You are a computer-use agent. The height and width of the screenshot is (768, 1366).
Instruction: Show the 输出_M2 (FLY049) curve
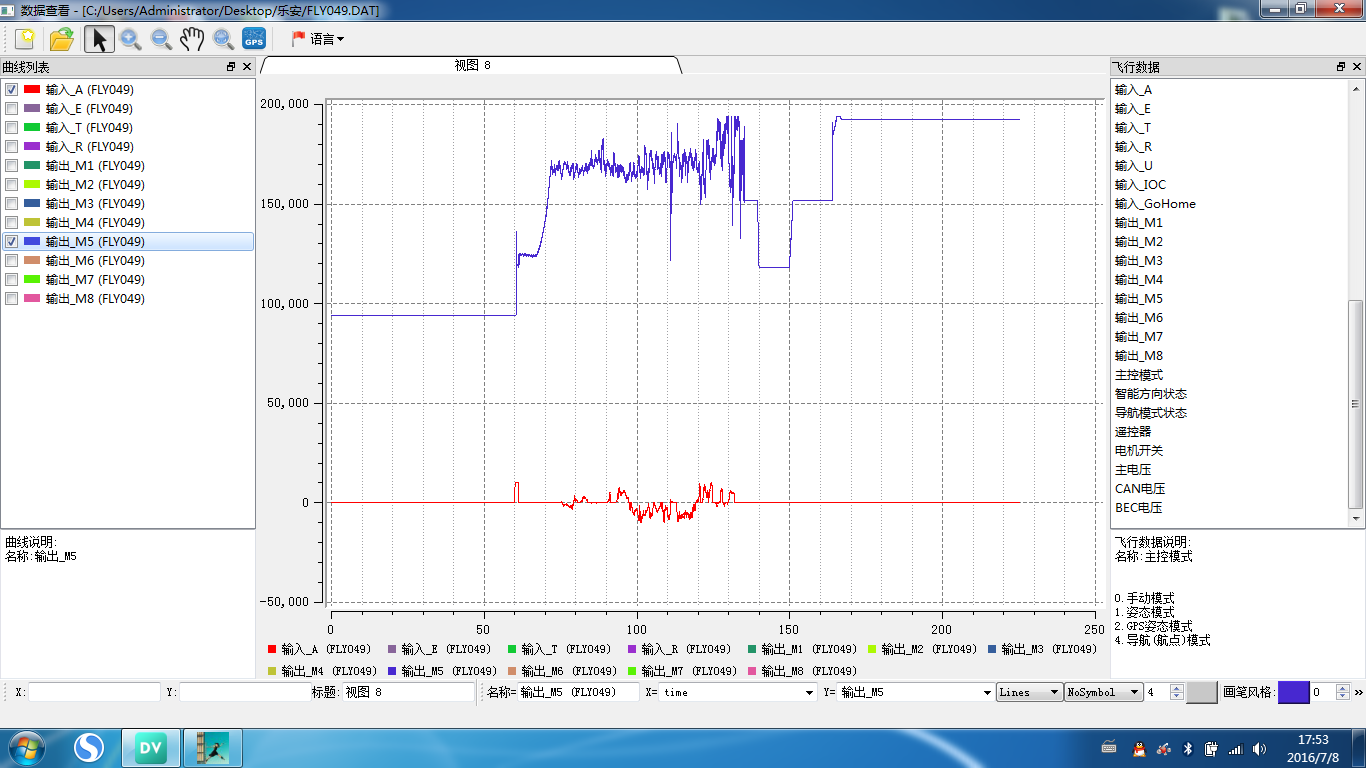(x=12, y=185)
